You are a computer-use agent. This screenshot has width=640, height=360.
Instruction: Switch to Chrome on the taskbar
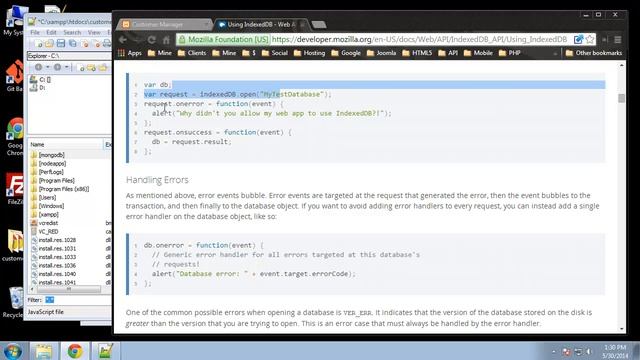coord(75,351)
